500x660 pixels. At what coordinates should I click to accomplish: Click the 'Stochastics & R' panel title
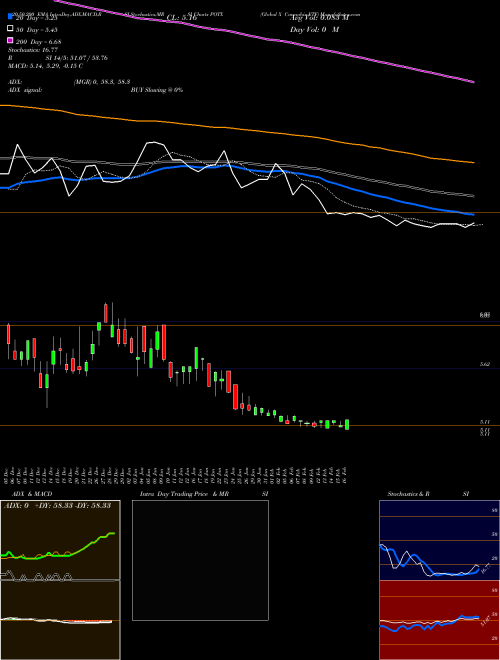point(409,494)
